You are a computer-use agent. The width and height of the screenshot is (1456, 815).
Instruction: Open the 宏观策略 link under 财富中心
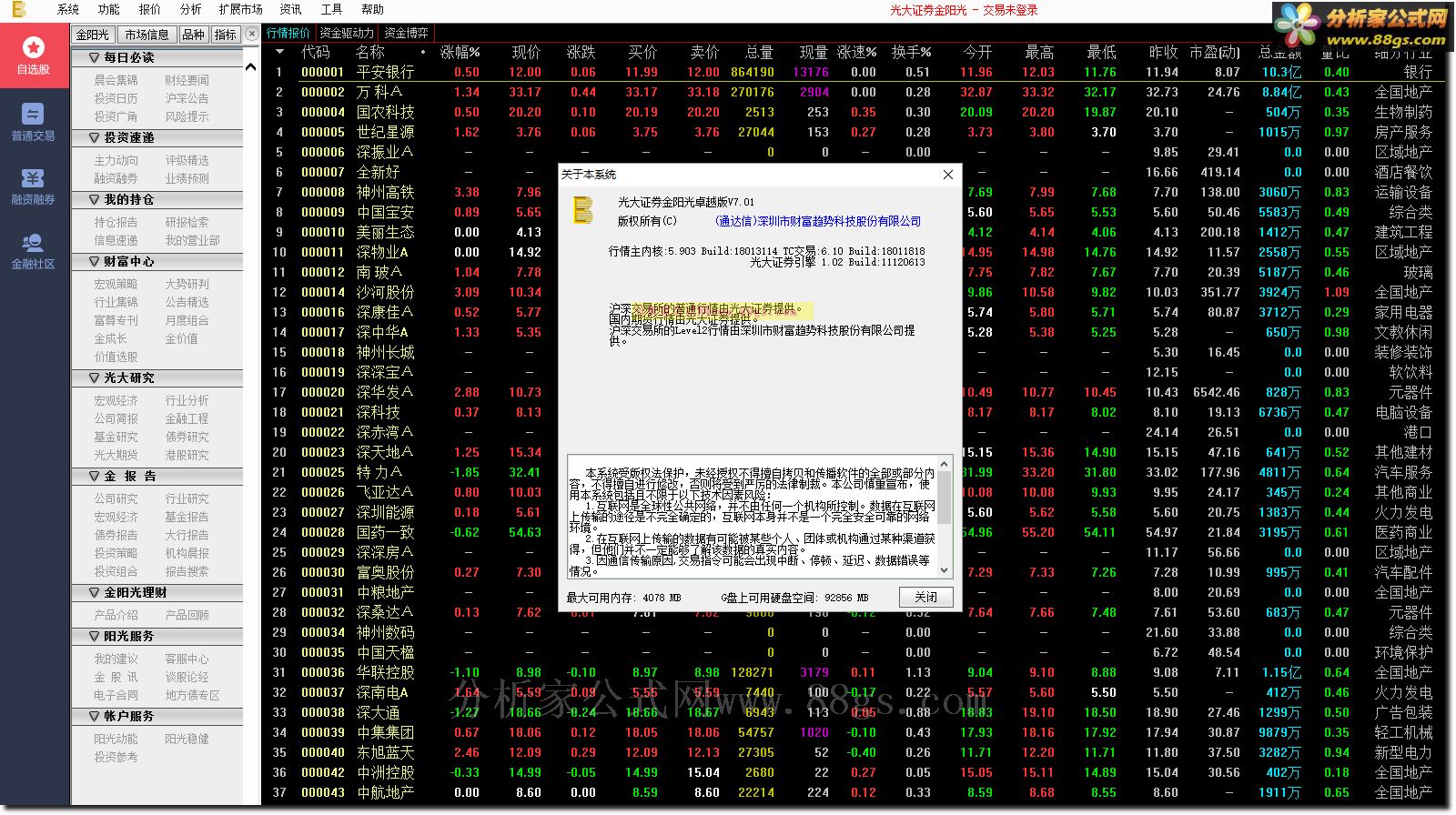point(116,284)
